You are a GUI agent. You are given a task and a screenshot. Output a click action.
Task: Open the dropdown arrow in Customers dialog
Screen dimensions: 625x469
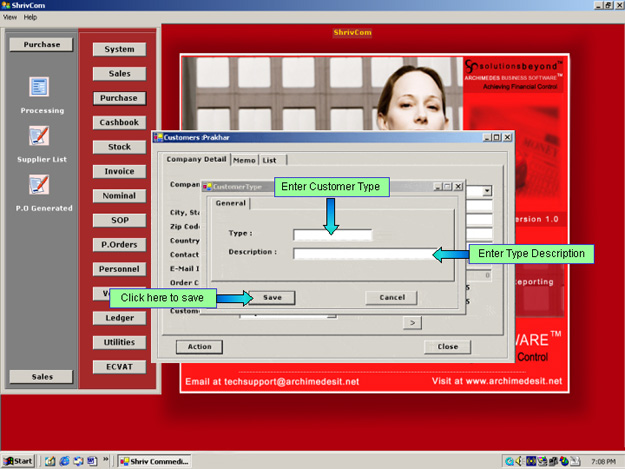coord(487,190)
